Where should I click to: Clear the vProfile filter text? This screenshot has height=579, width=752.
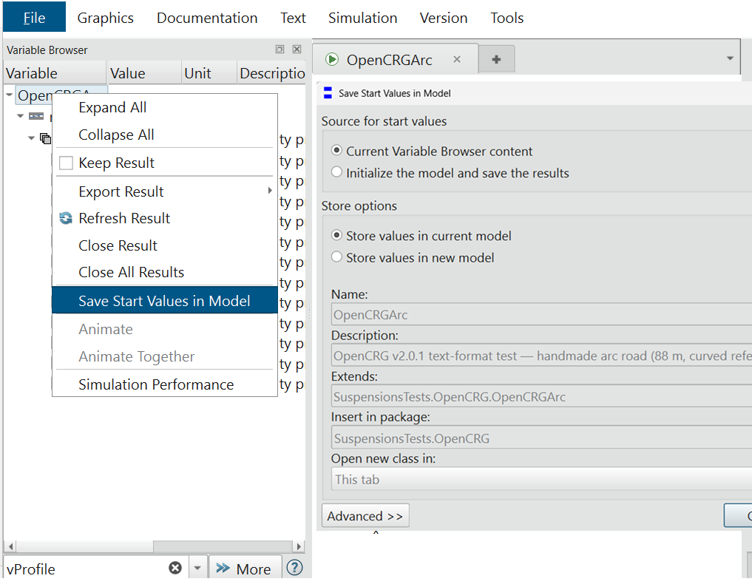[x=175, y=568]
